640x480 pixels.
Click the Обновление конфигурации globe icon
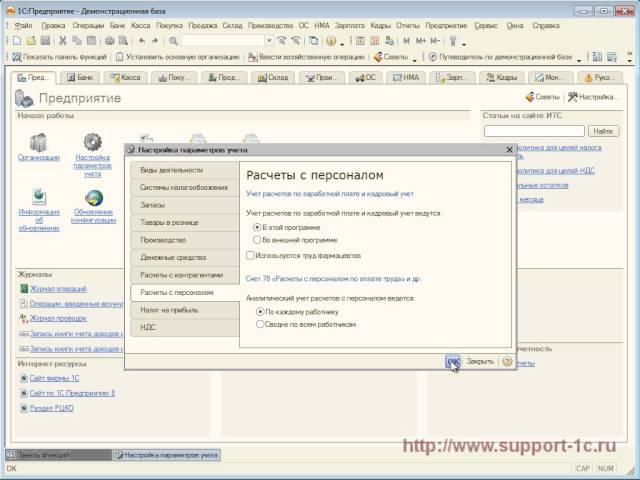93,197
